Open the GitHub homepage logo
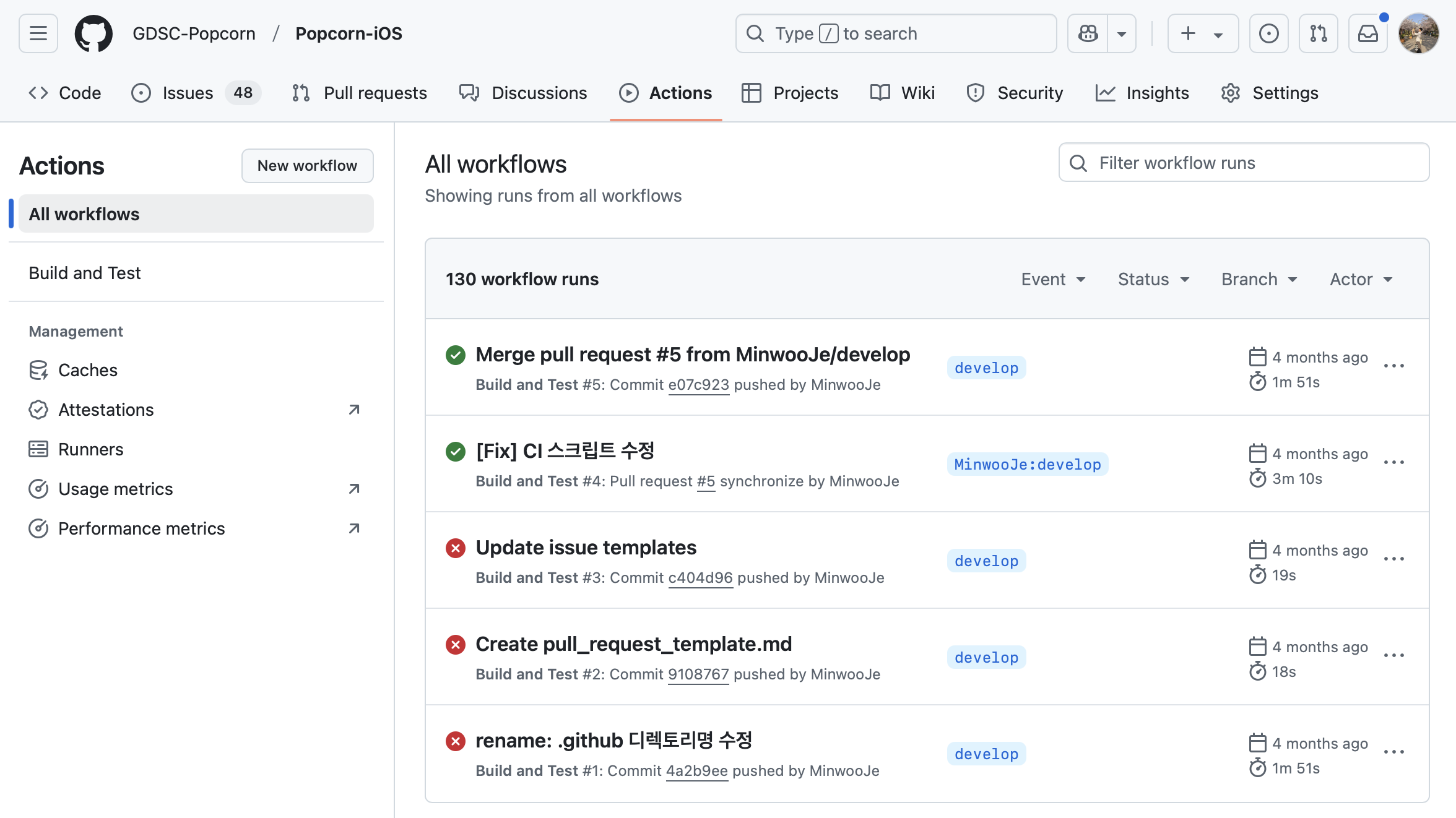This screenshot has height=818, width=1456. (x=93, y=33)
